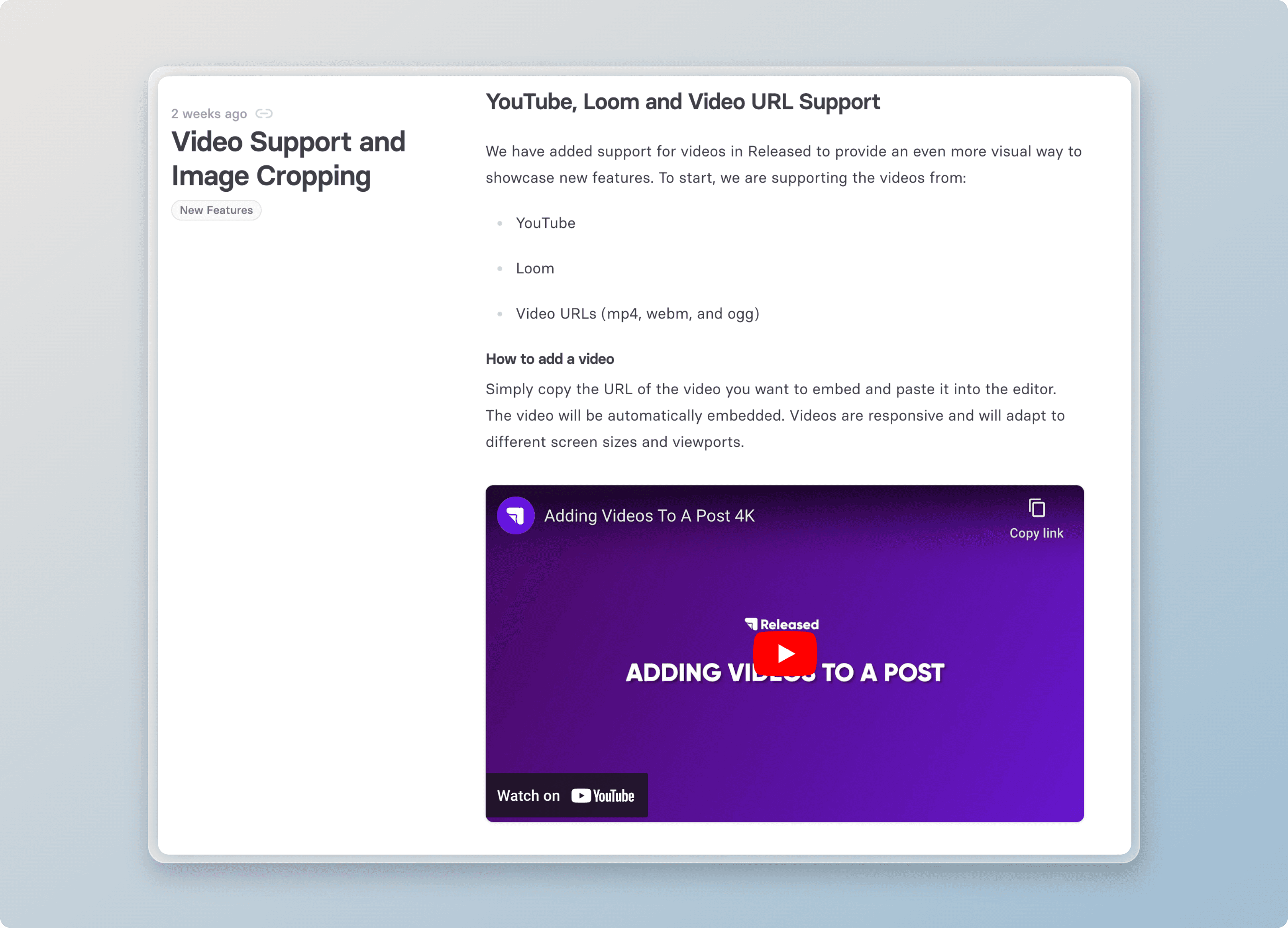Click the intro paragraph about video support
The width and height of the screenshot is (1288, 928).
[x=783, y=165]
